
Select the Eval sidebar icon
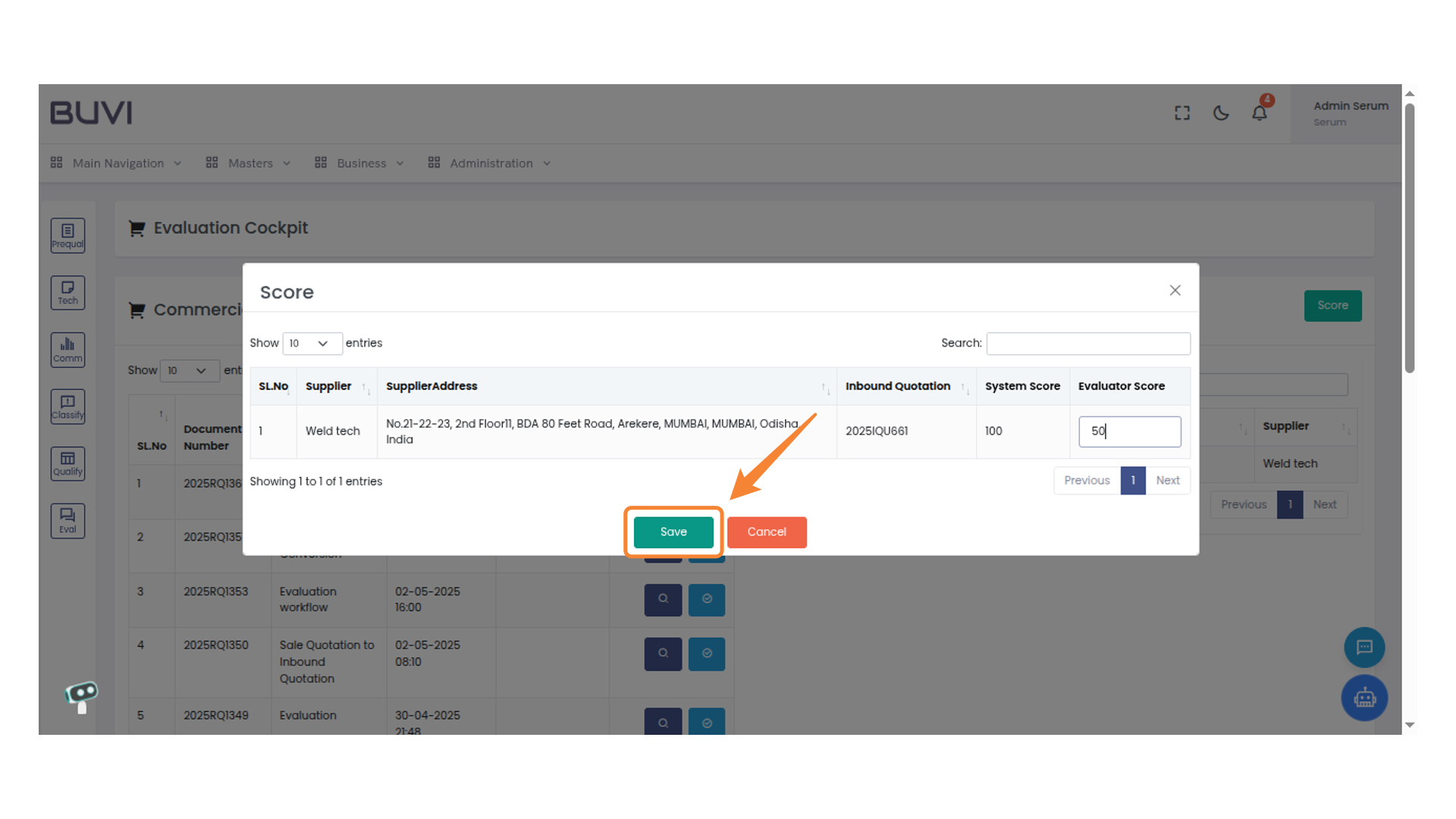click(x=67, y=521)
